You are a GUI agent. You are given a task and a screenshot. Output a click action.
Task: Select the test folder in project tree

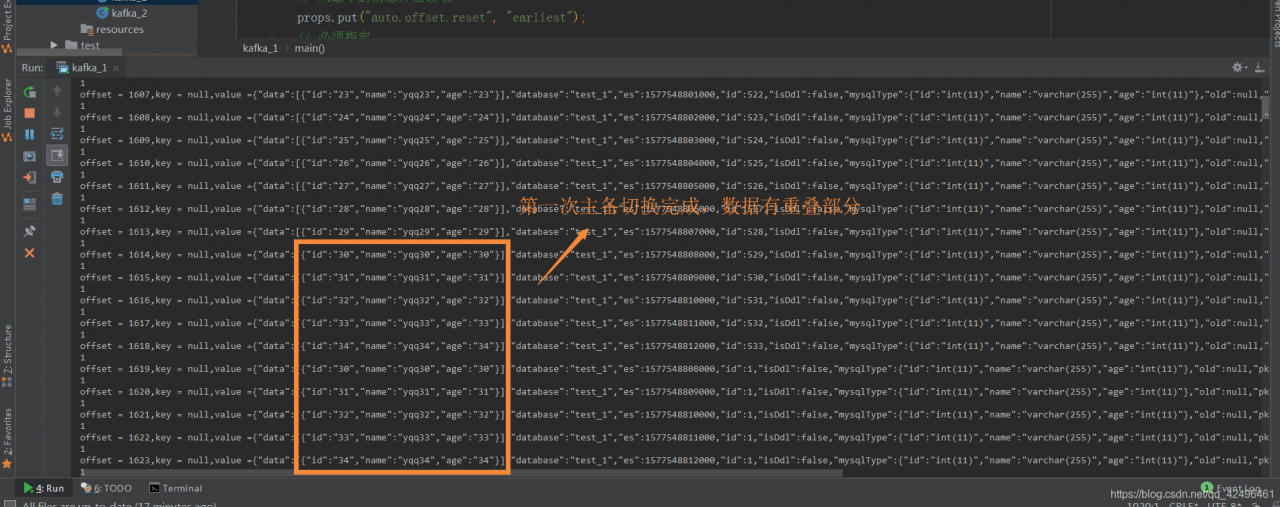82,45
